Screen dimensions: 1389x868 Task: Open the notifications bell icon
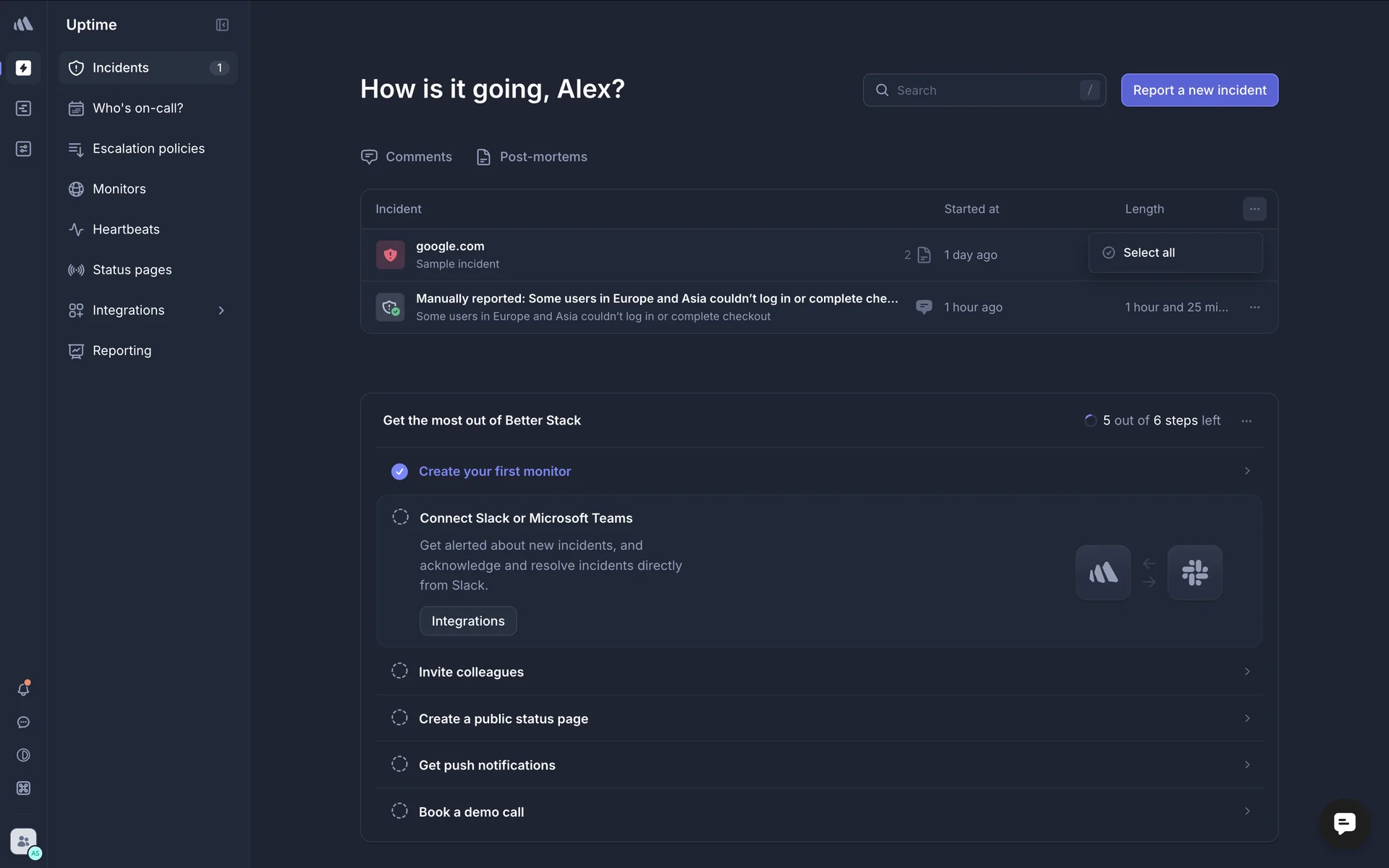[x=23, y=689]
